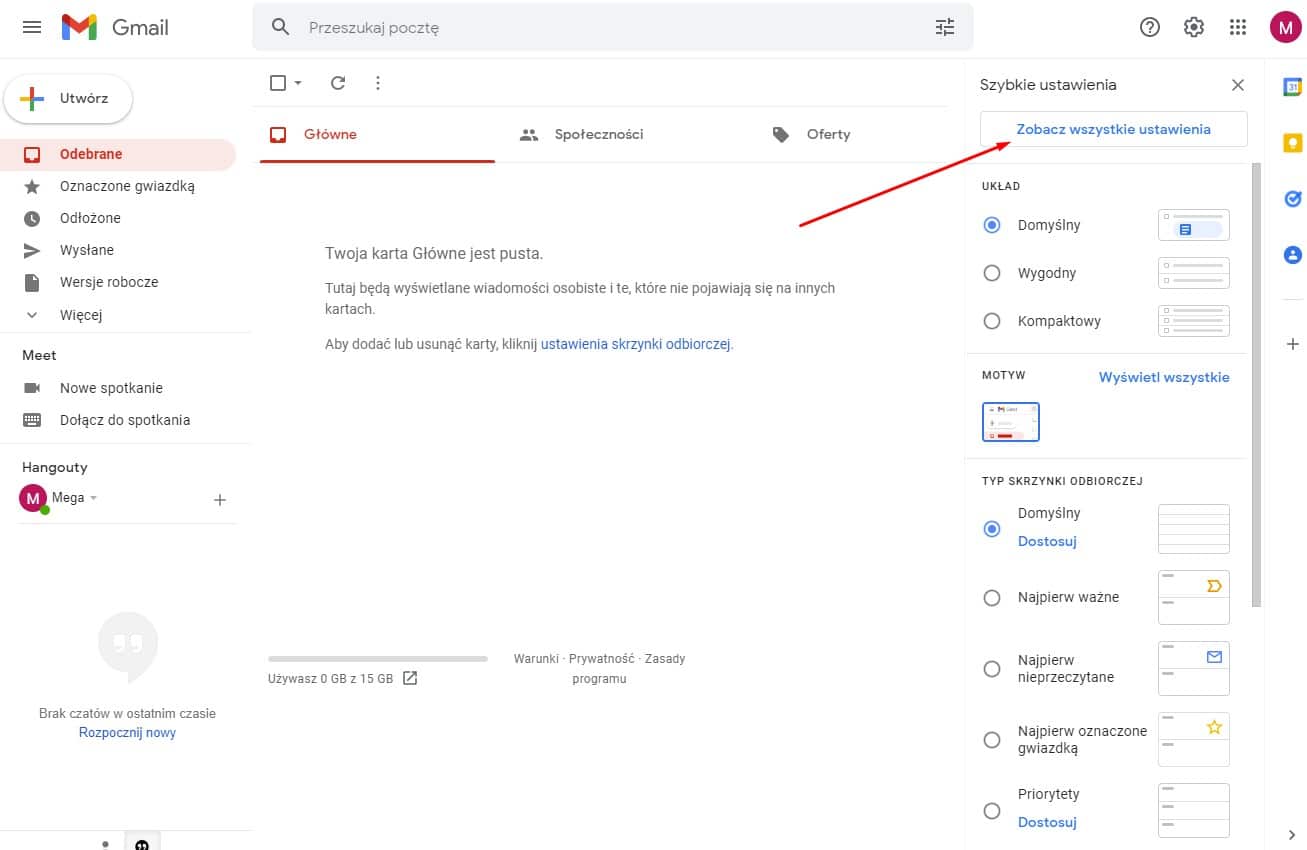Select Najpierw nieprzeczytane inbox type
Screen dimensions: 1307x850
tap(992, 669)
